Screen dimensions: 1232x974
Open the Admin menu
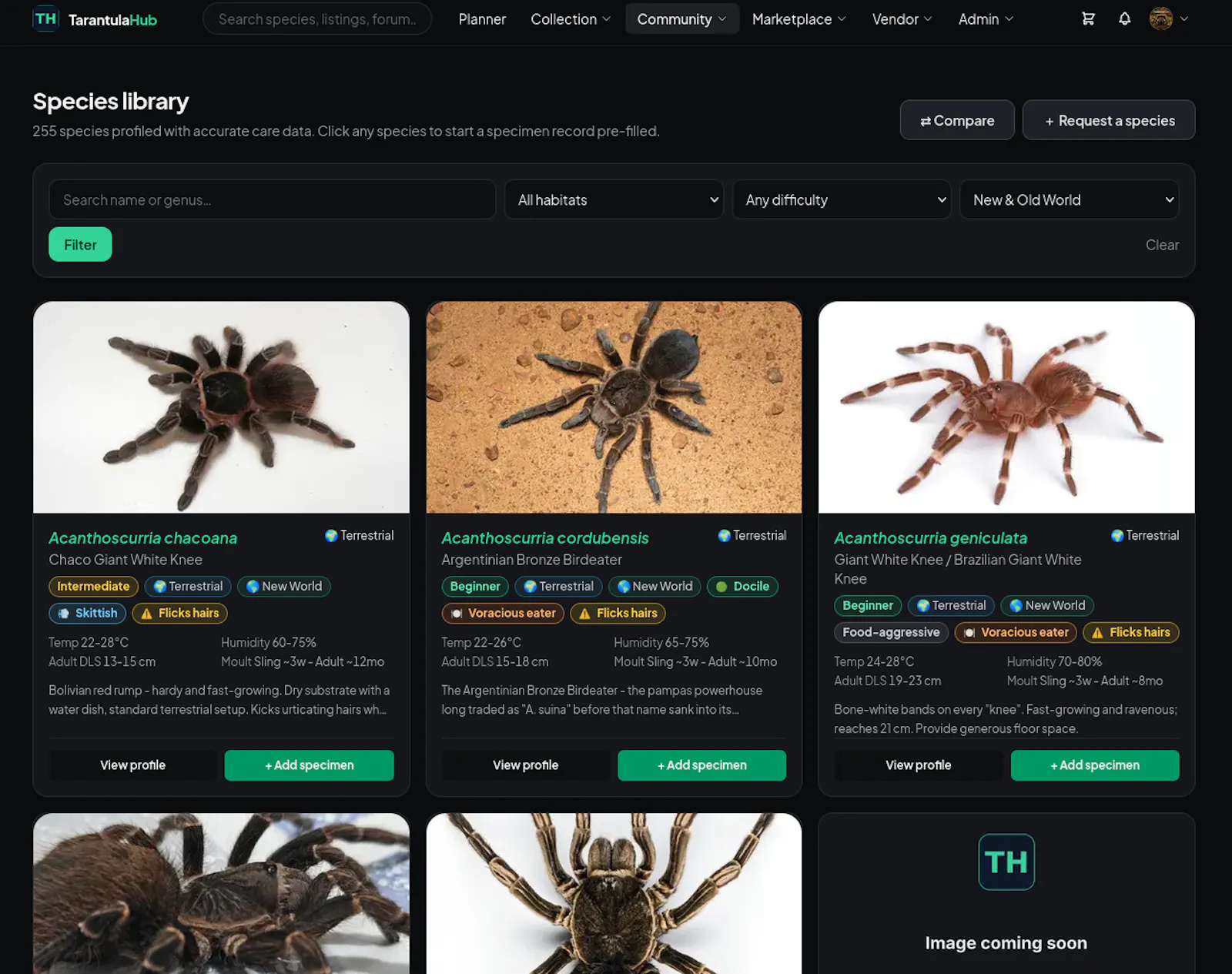point(986,18)
